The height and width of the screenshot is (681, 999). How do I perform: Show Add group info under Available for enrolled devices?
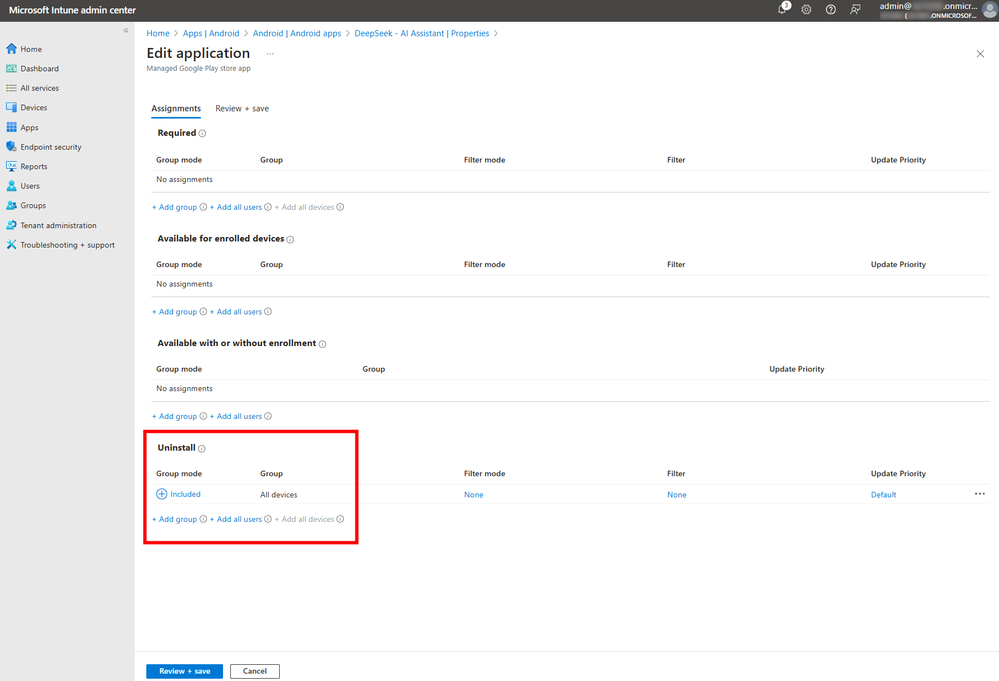pos(203,312)
